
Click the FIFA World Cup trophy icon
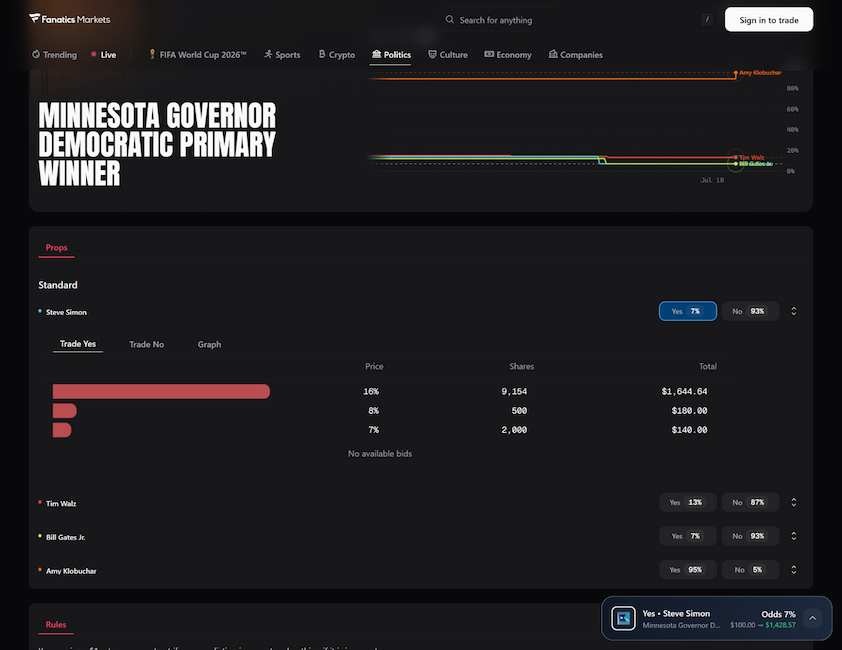(x=153, y=54)
